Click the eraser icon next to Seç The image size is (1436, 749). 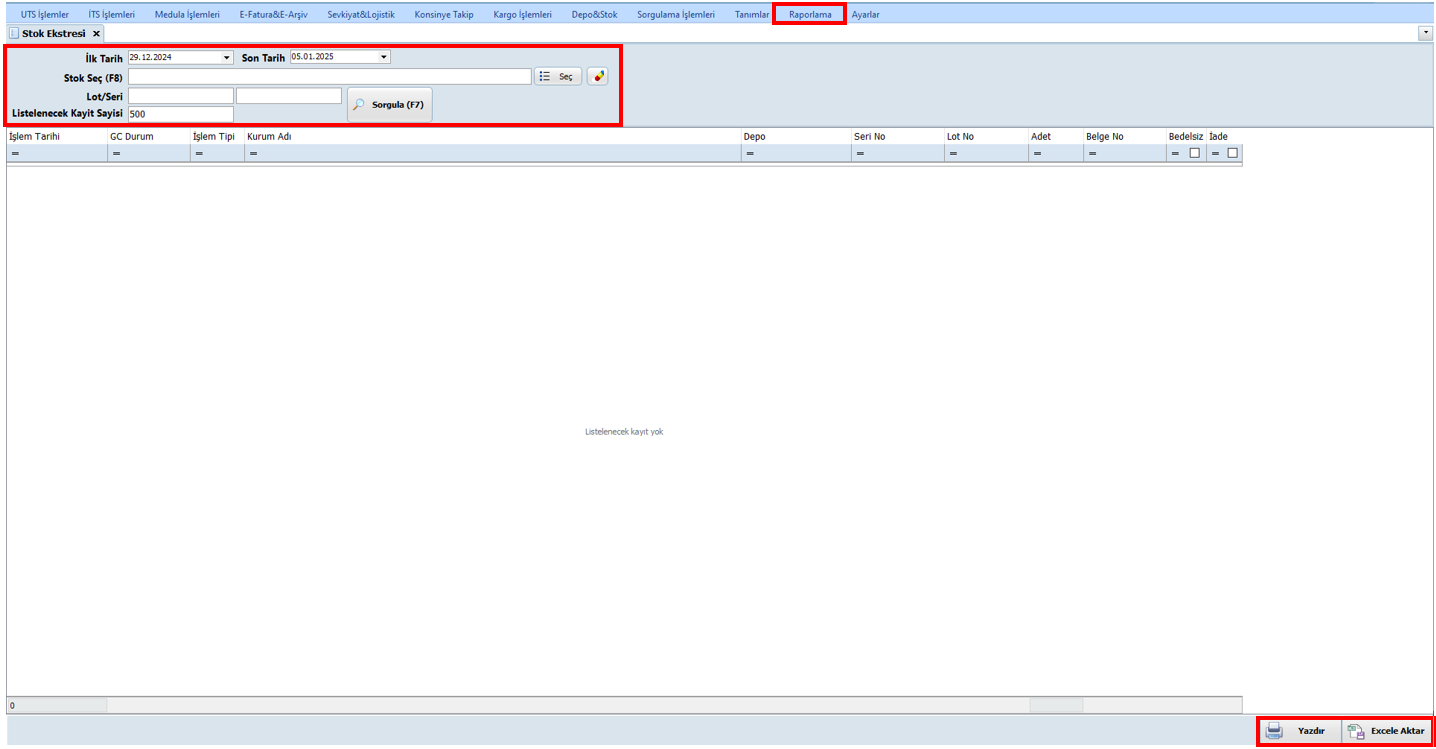click(597, 76)
